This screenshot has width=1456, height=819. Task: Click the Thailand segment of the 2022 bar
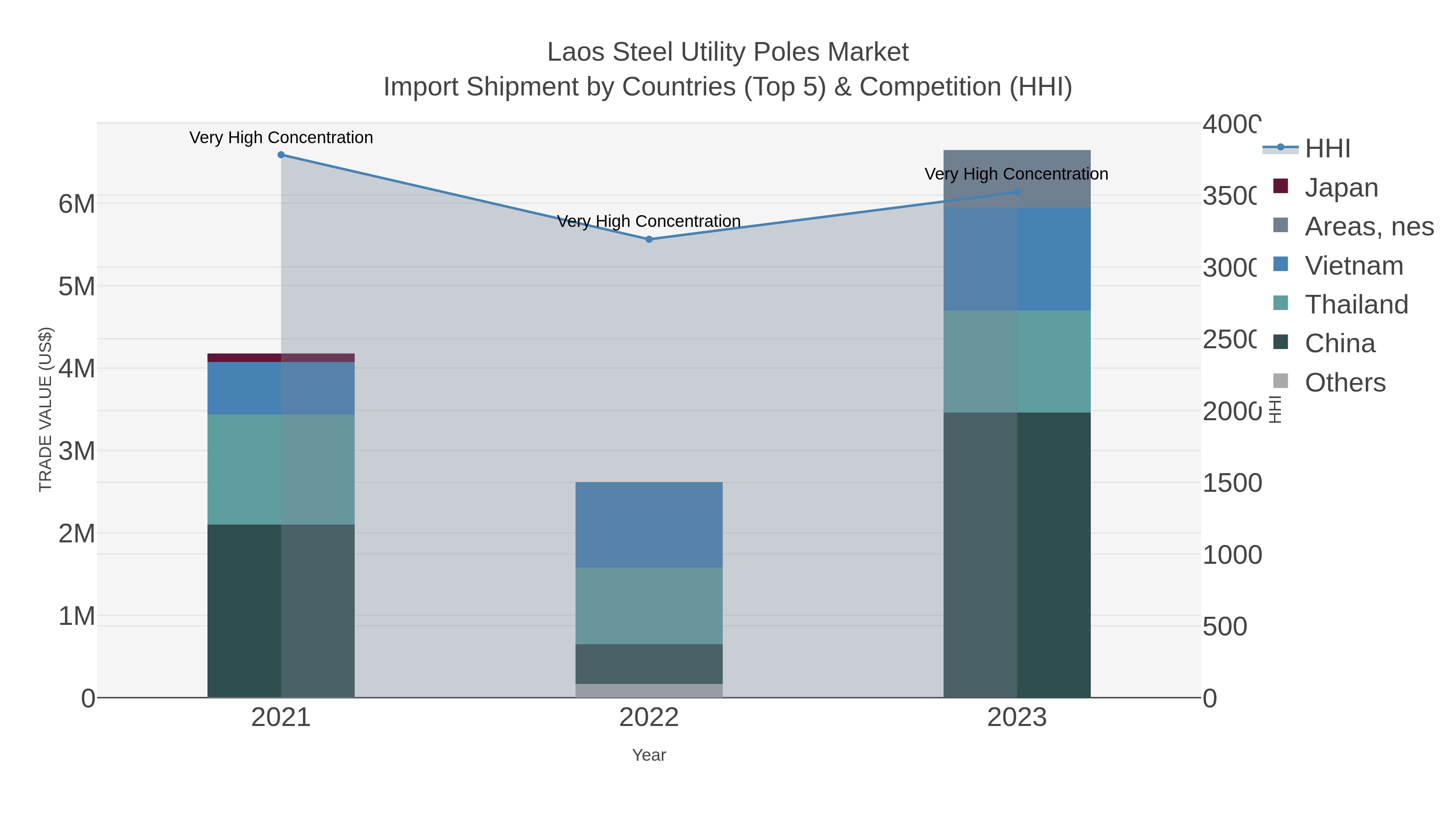coord(649,606)
